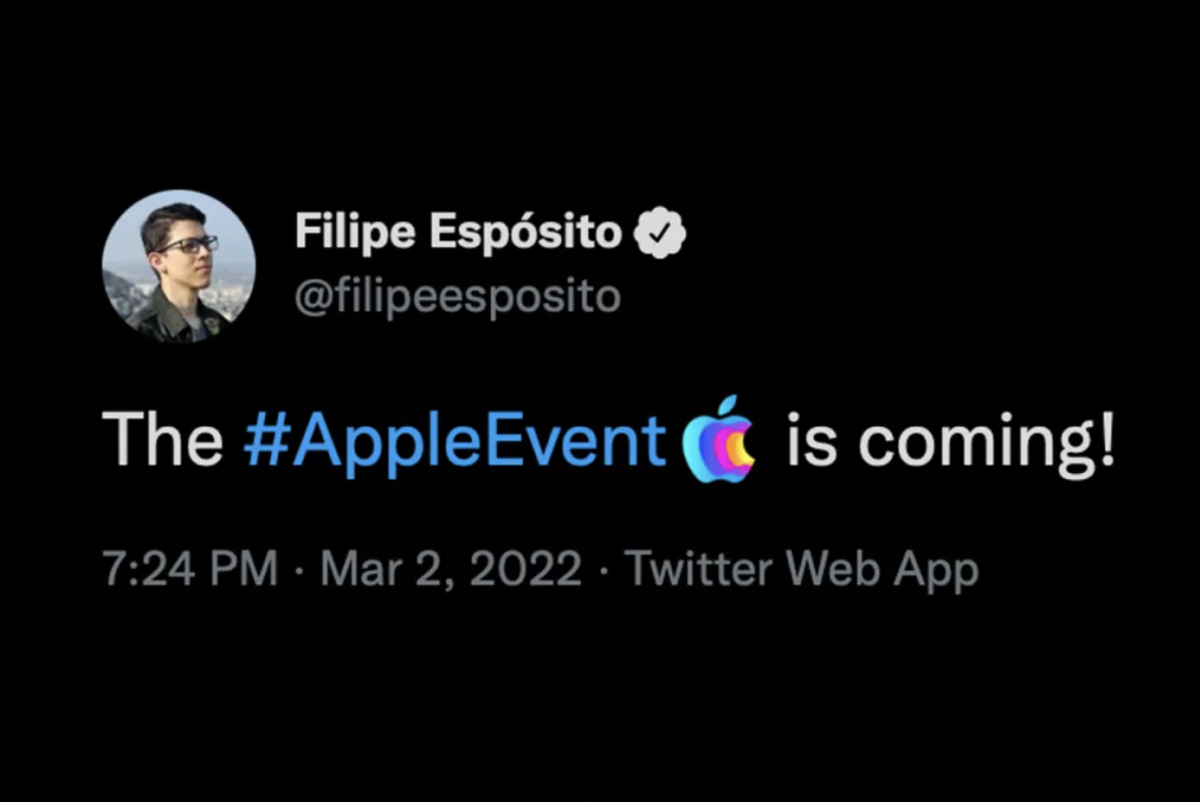Open the #AppleEvent hashtag
Viewport: 1200px width, 802px height.
click(454, 440)
